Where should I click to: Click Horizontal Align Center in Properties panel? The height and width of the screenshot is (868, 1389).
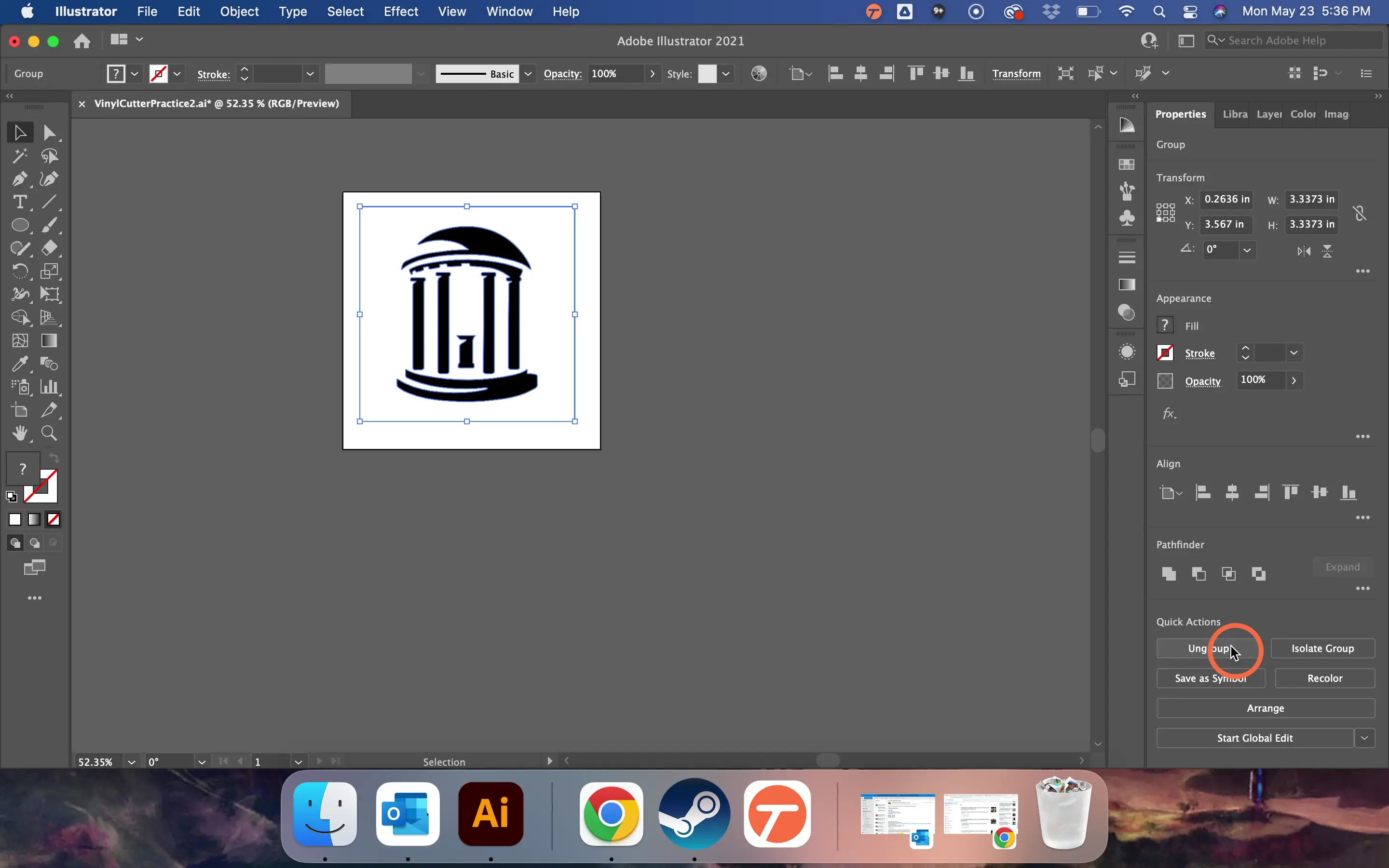click(x=1232, y=492)
